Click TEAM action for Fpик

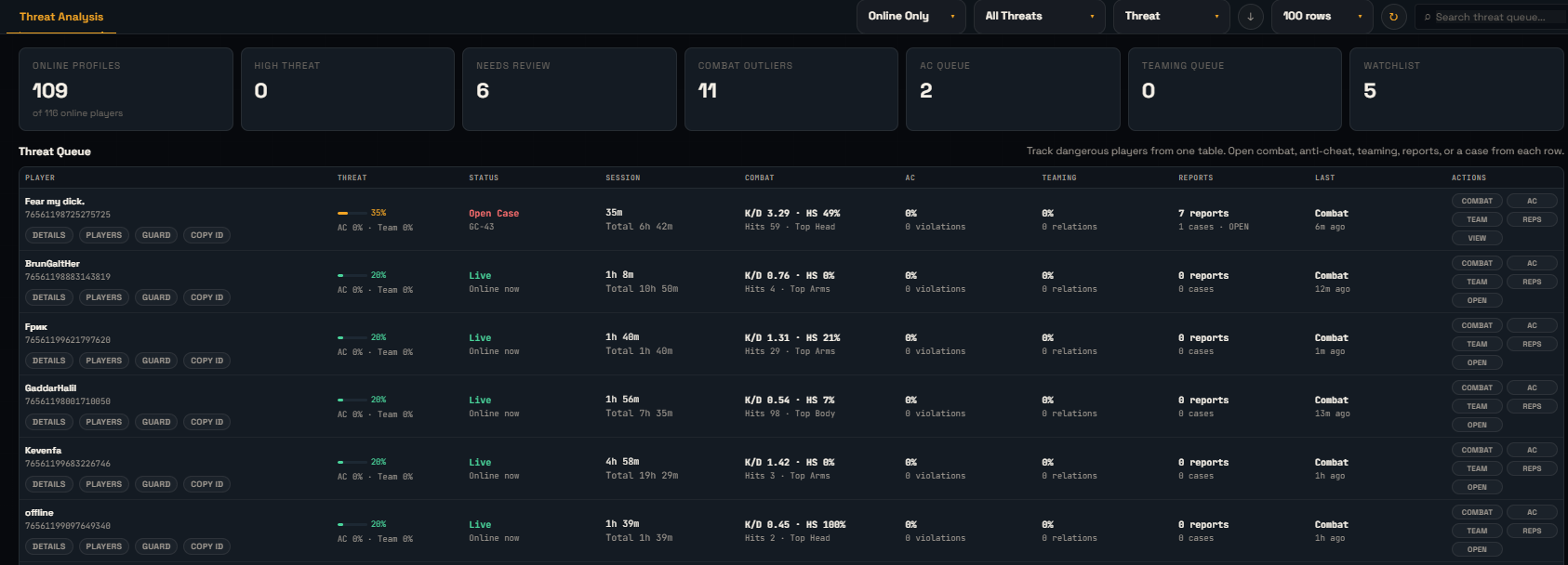[1477, 344]
